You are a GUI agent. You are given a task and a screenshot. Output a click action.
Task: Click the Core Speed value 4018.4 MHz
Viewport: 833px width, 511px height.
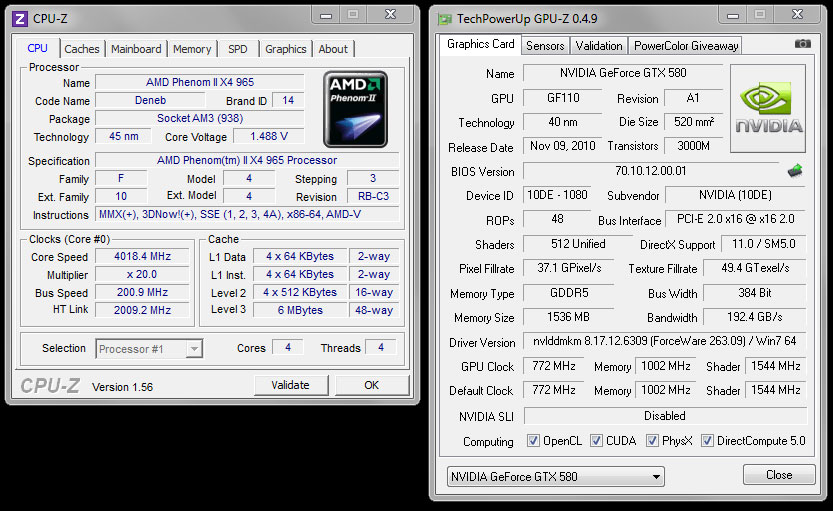click(142, 257)
